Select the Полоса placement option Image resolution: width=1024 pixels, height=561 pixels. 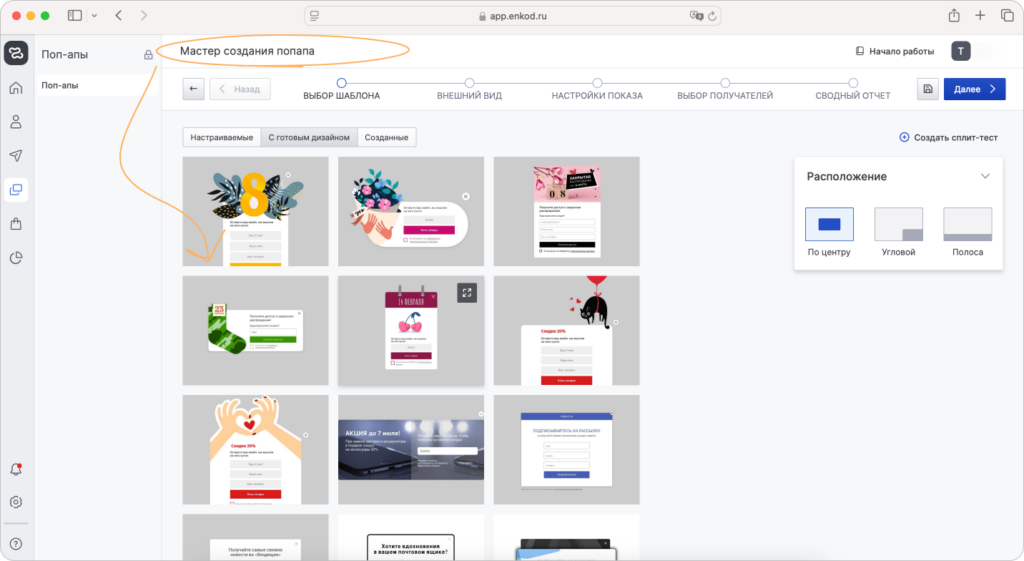968,232
